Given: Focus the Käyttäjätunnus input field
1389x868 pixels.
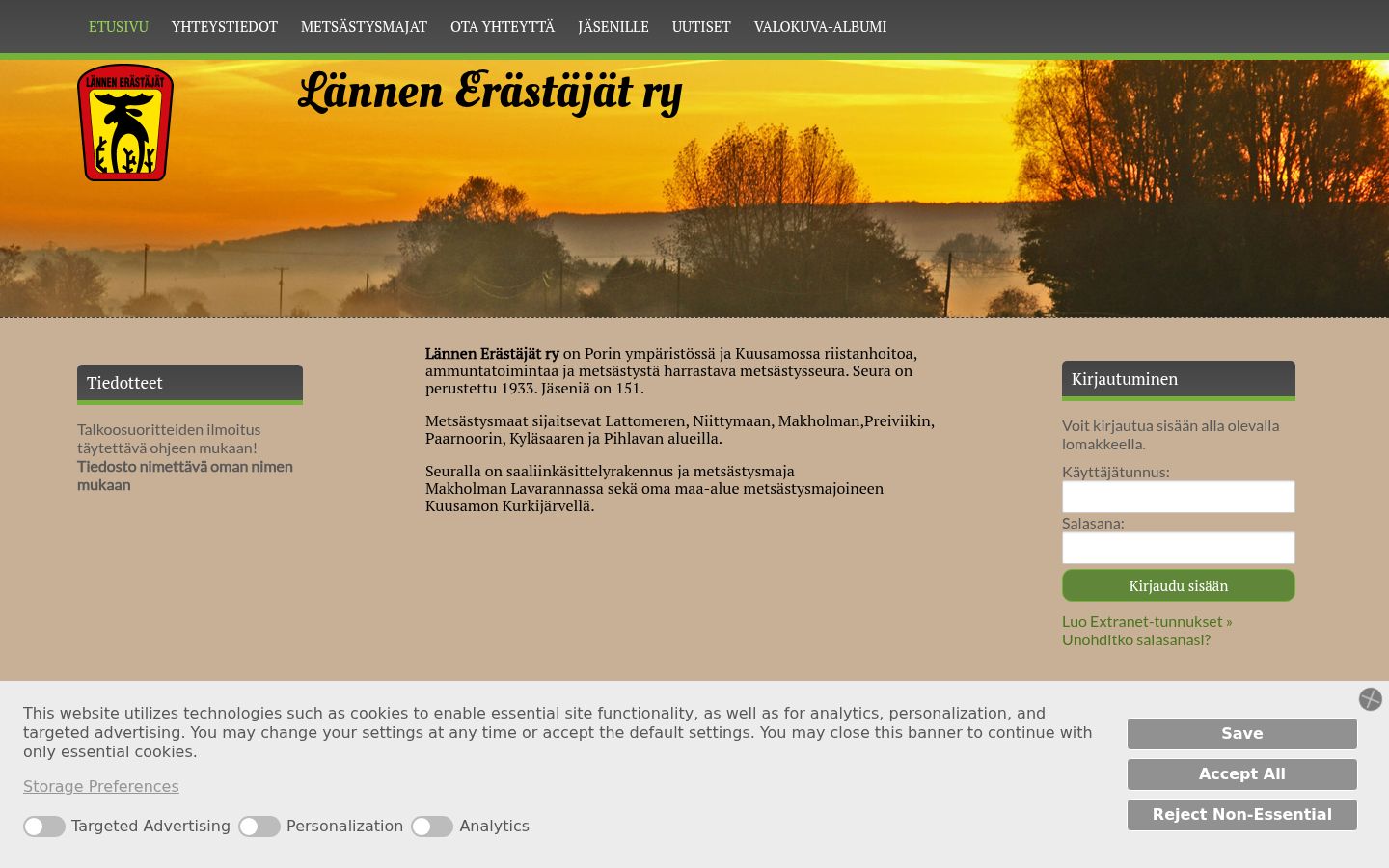Looking at the screenshot, I should pos(1179,497).
